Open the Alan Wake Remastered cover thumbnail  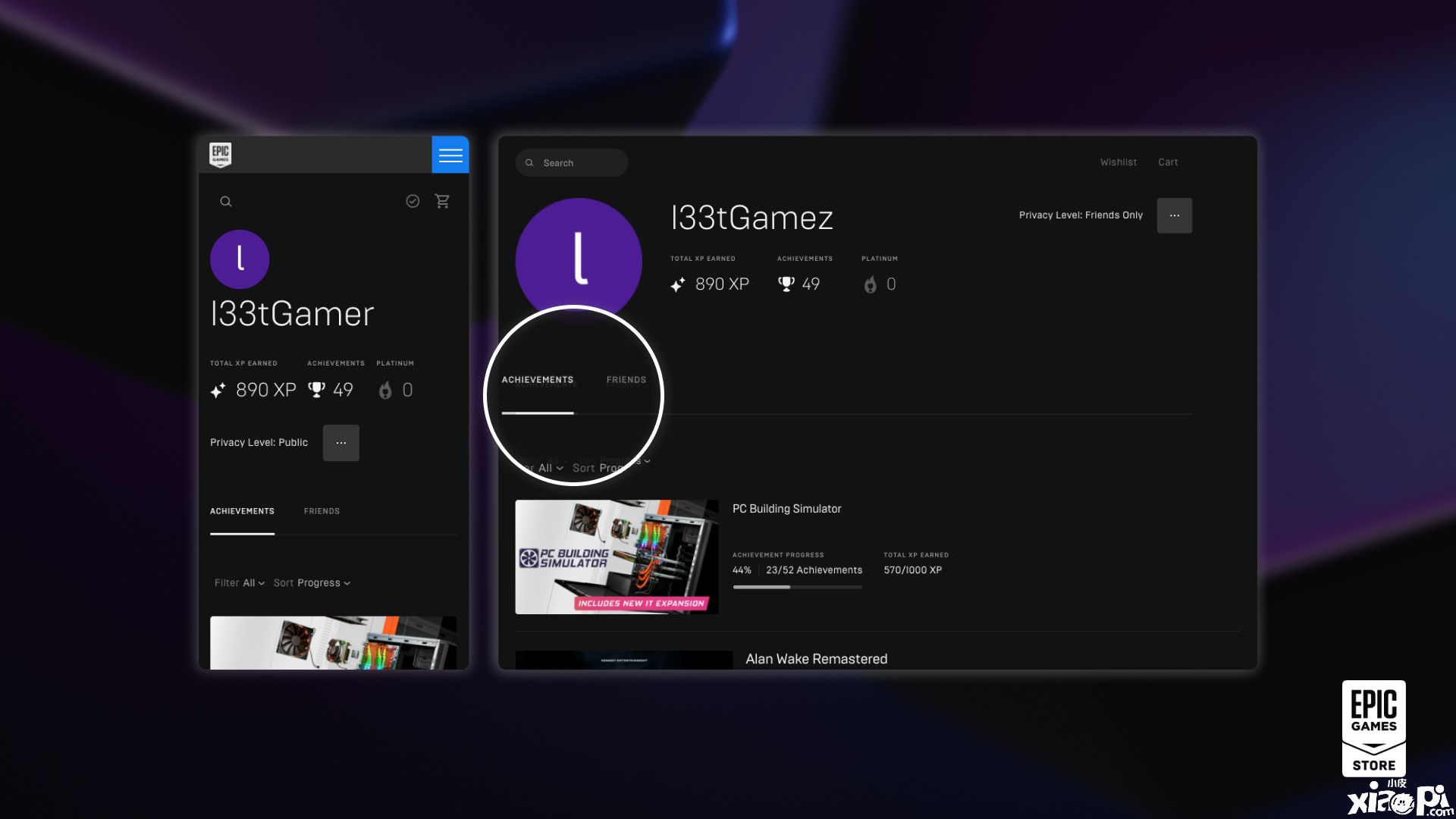tap(624, 661)
